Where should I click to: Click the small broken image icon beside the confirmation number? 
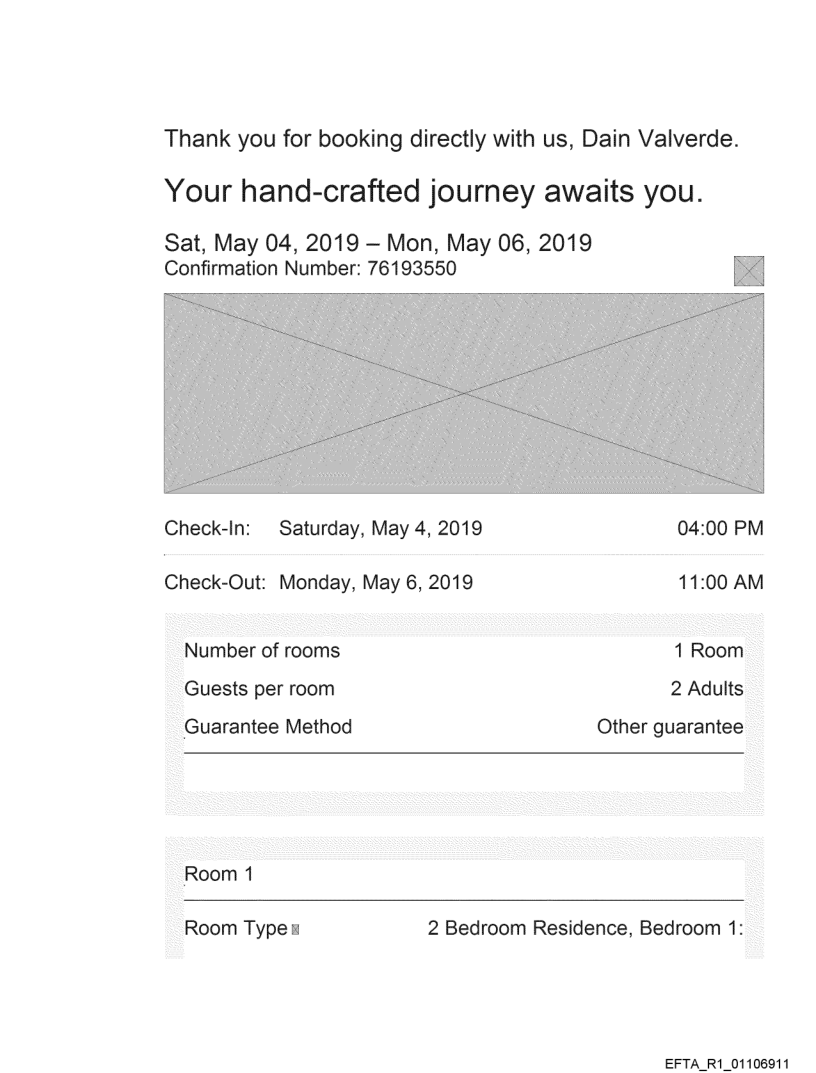(748, 271)
